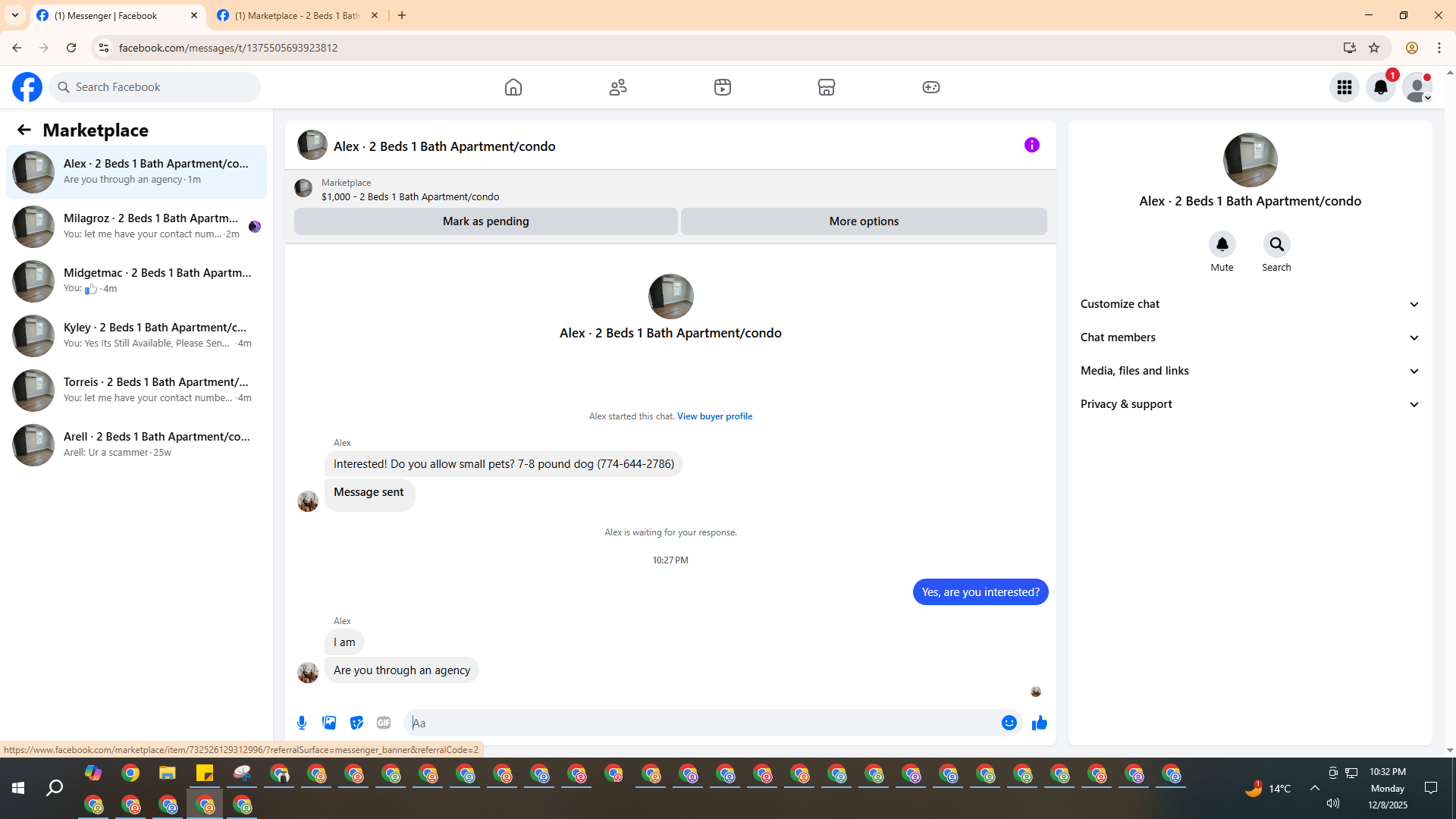1456x819 pixels.
Task: Click the Facebook logo
Action: click(x=27, y=87)
